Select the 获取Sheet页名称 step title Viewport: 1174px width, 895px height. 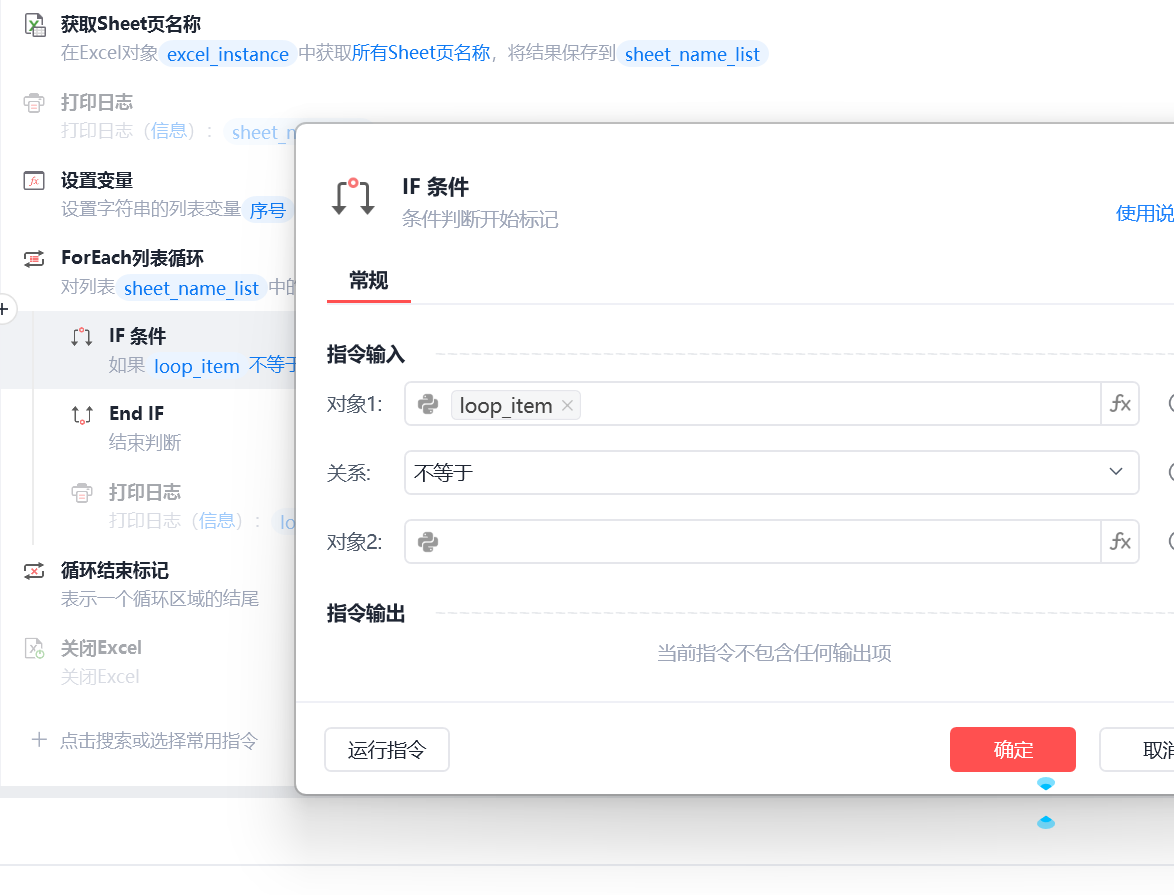pos(131,25)
